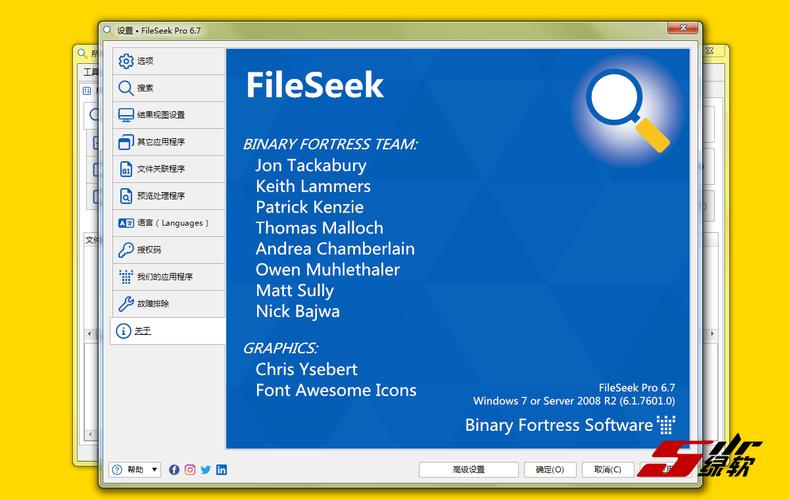Click the name Owen Muhlethaler
This screenshot has height=500, width=789.
point(328,270)
